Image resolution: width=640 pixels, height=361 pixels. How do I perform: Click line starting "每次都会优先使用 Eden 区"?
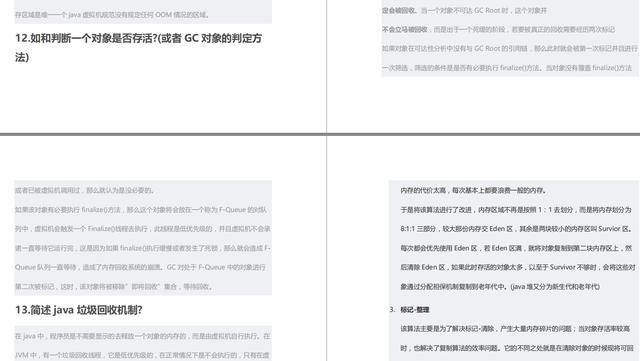click(516, 248)
